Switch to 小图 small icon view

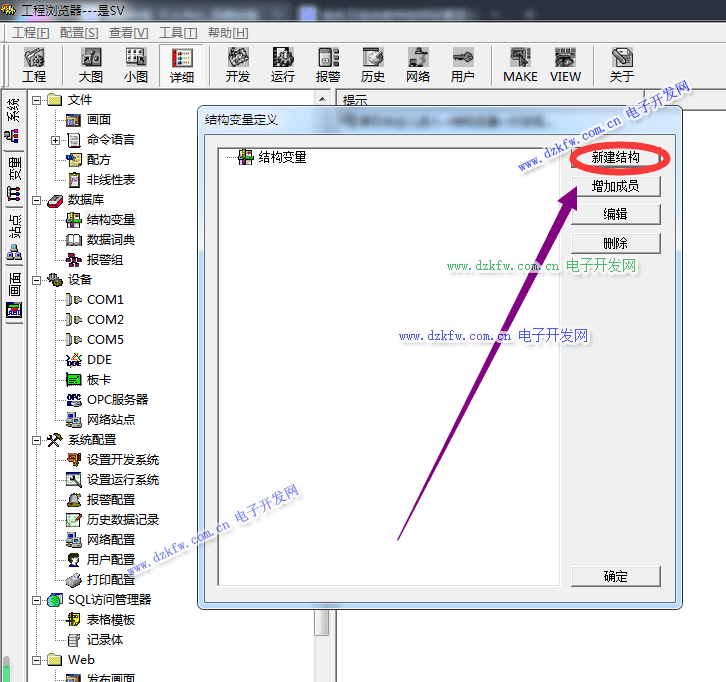click(136, 65)
